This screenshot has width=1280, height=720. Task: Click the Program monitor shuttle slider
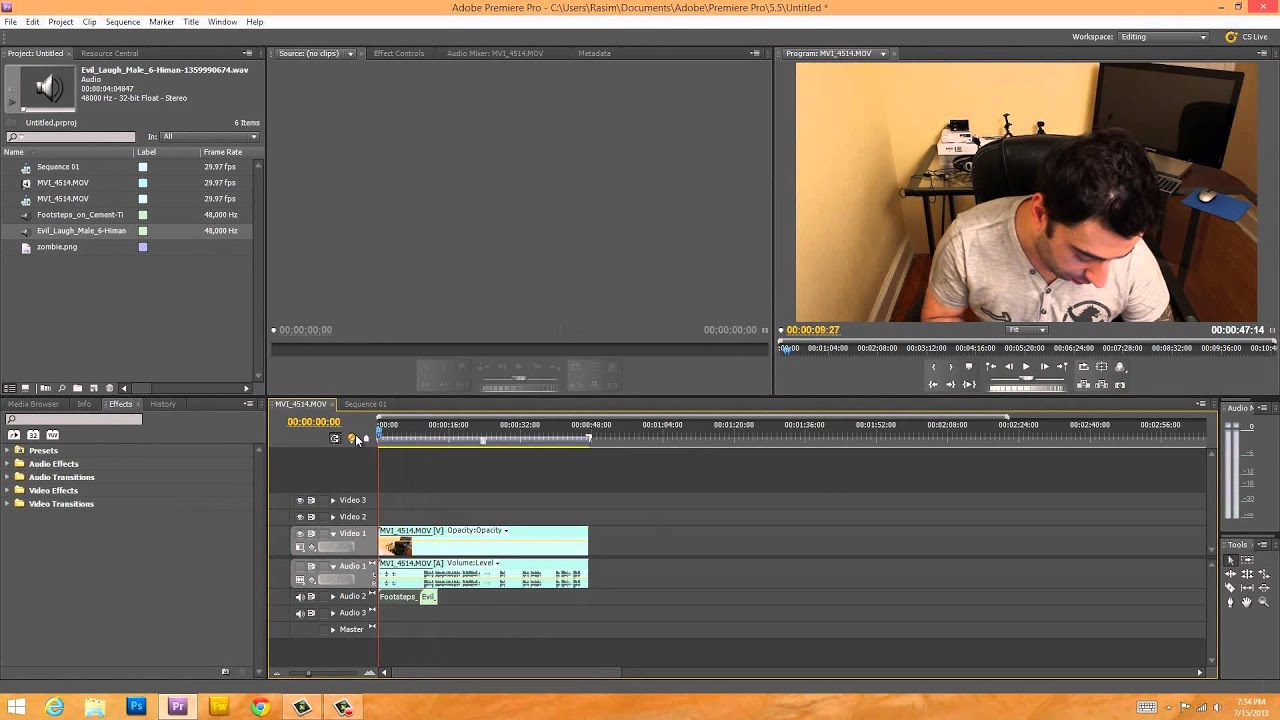[x=1027, y=378]
